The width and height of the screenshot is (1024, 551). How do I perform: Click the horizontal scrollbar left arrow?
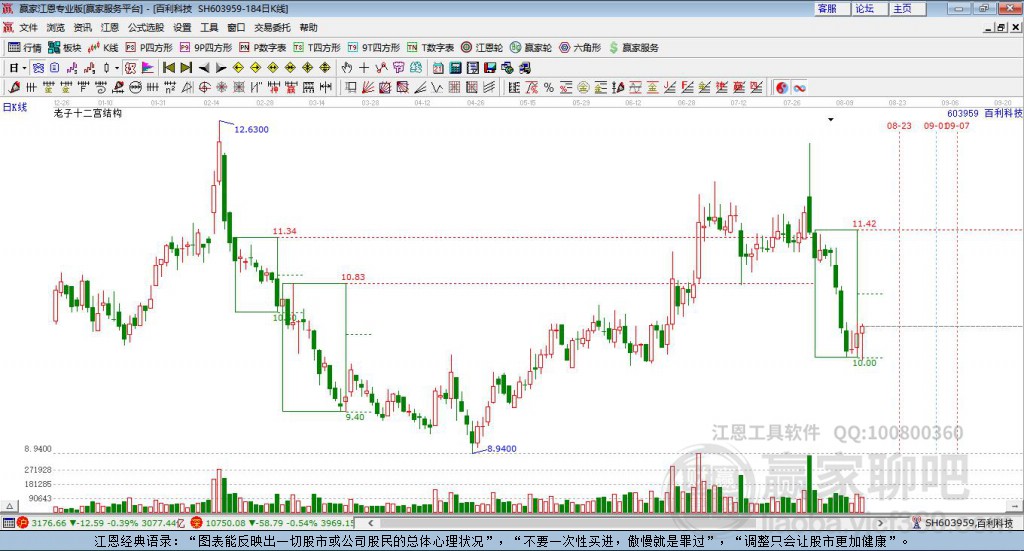(371, 523)
